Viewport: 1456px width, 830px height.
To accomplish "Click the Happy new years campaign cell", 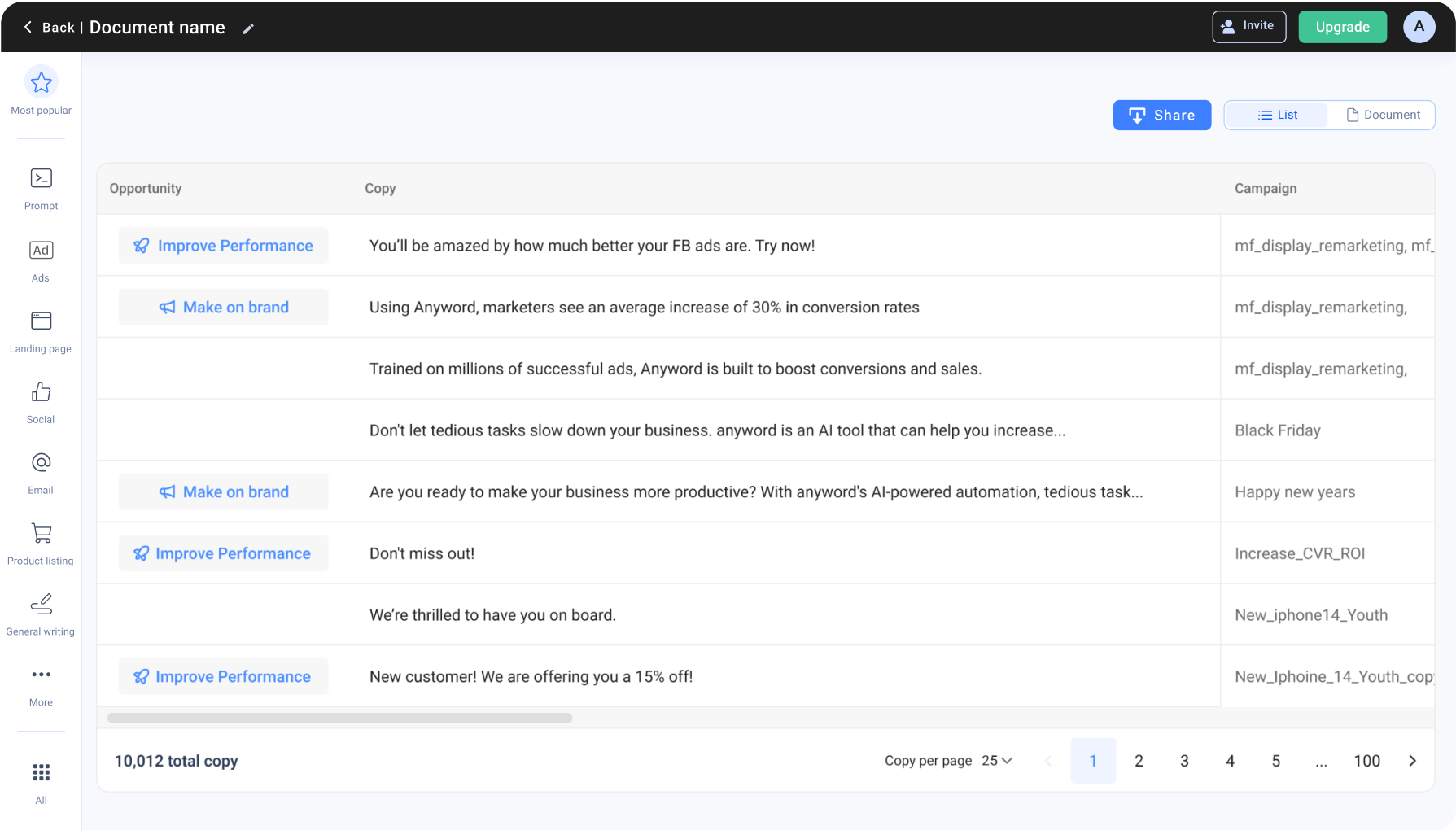I will 1295,492.
